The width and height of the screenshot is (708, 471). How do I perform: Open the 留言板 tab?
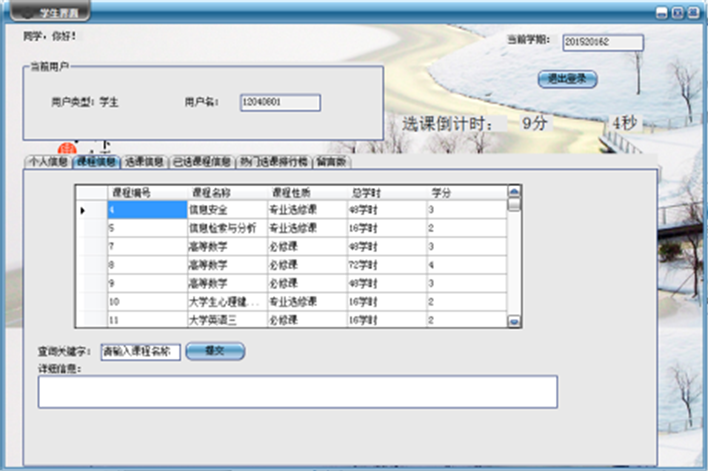(x=331, y=161)
